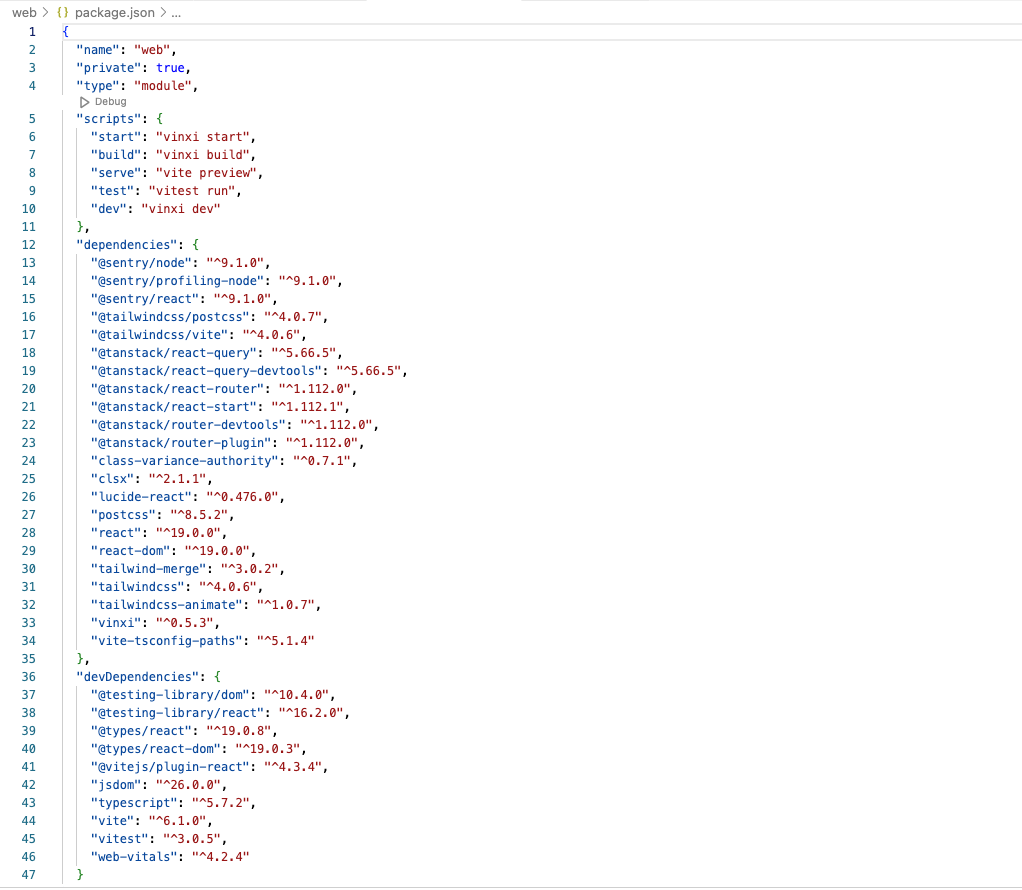Viewport: 1022px width, 890px height.
Task: Click the "@tailwindcss/postcss" dependency name
Action: (170, 317)
